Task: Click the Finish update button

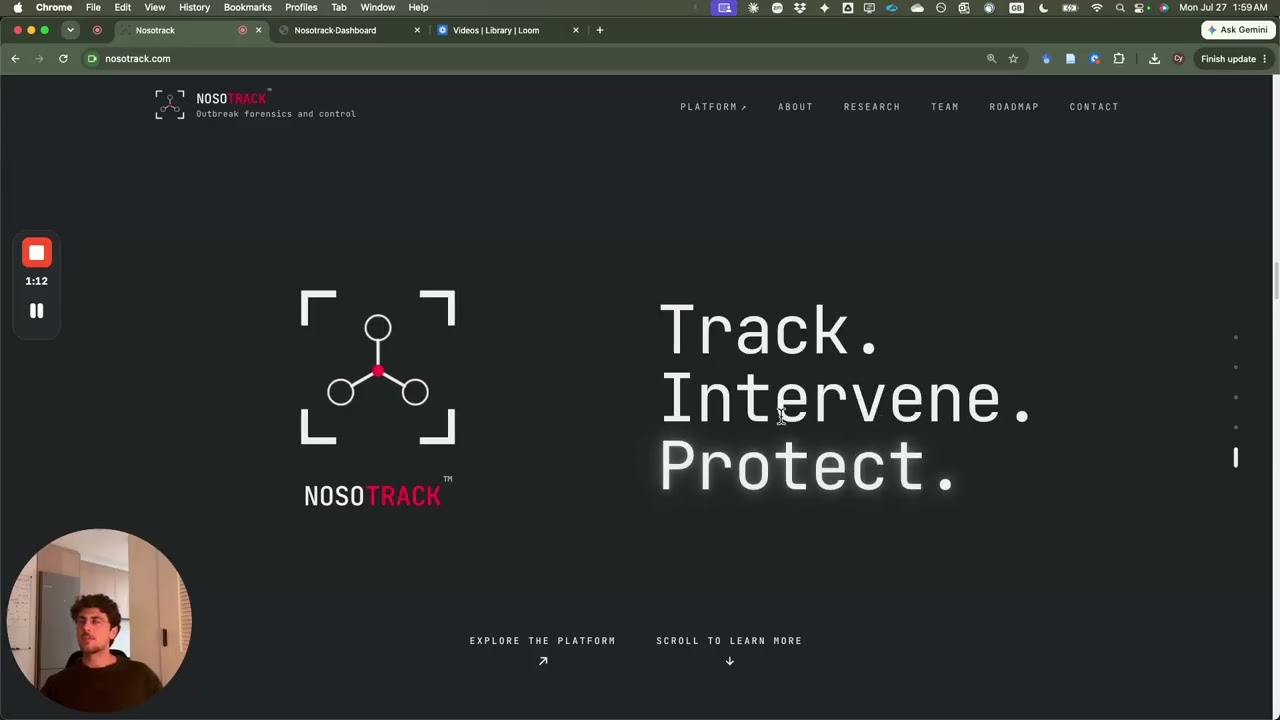Action: (1234, 59)
